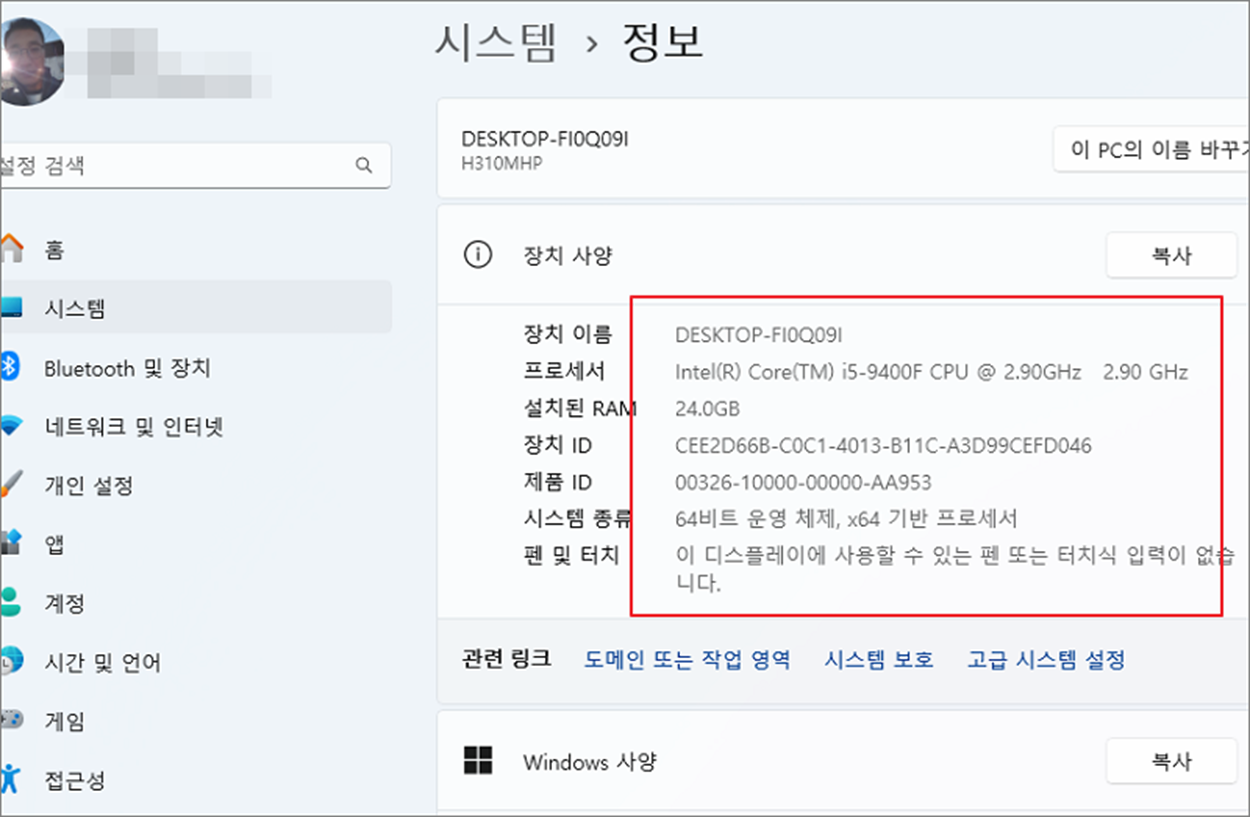Screen dimensions: 1250x817
Task: Click the 제품 ID value 00326-10000-00000-AA953
Action: (804, 483)
